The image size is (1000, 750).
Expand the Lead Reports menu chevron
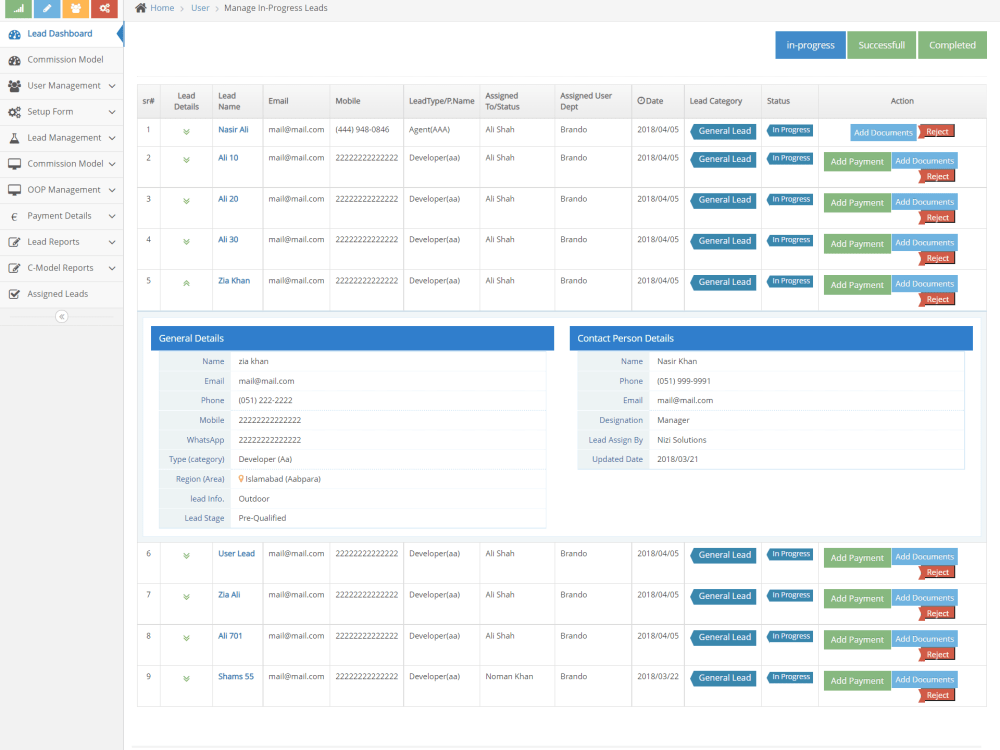[x=112, y=242]
